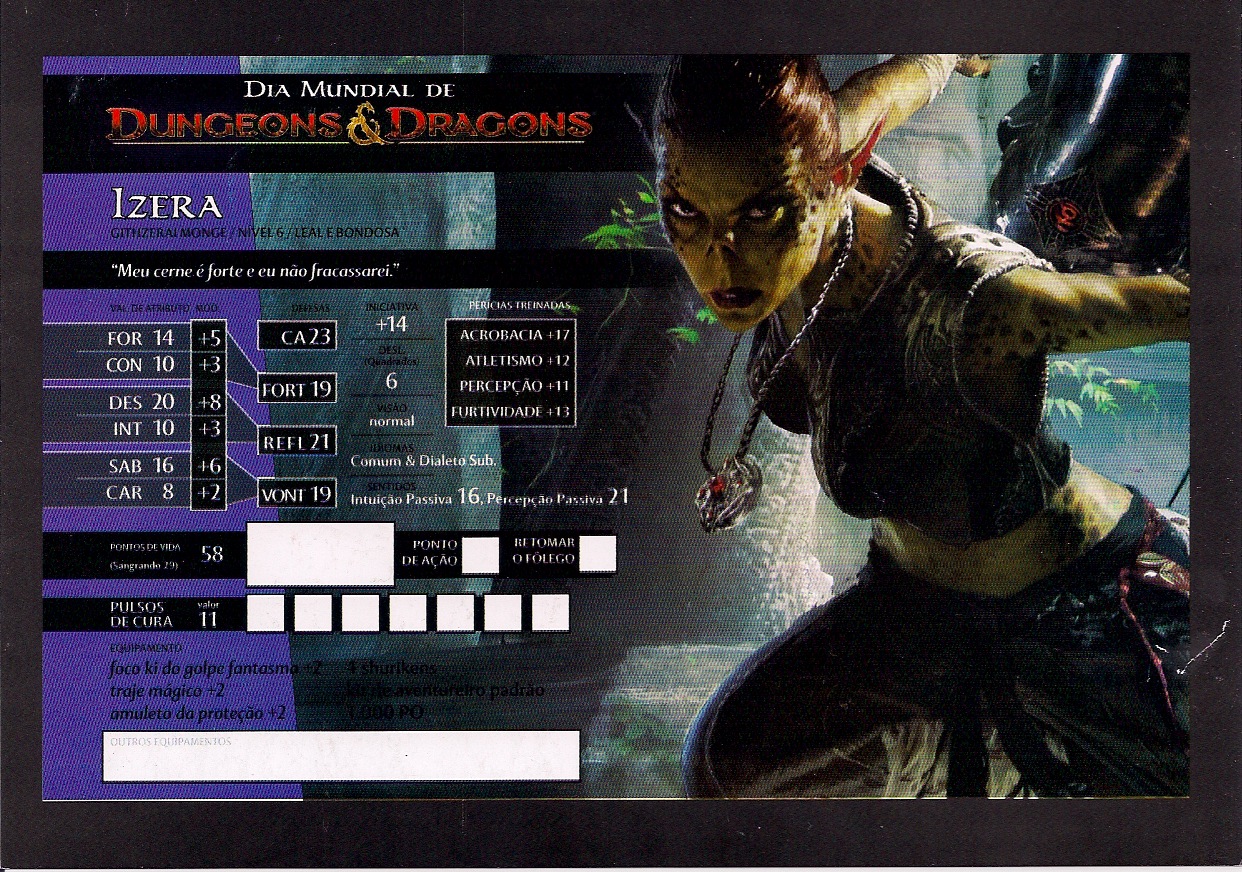Click the "4 shurikens" item
This screenshot has height=872, width=1242.
coord(392,668)
